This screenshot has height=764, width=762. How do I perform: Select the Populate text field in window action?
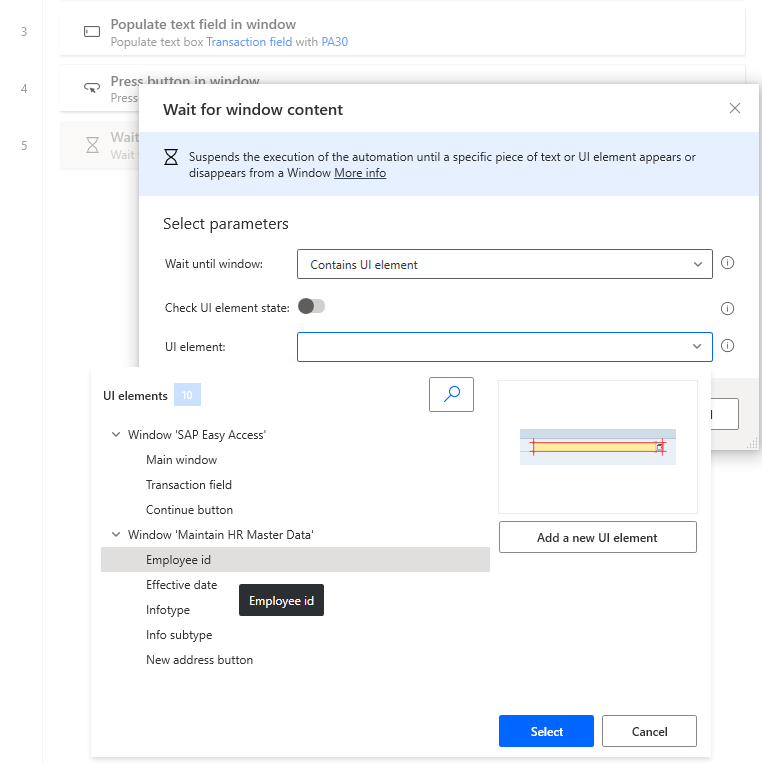402,32
